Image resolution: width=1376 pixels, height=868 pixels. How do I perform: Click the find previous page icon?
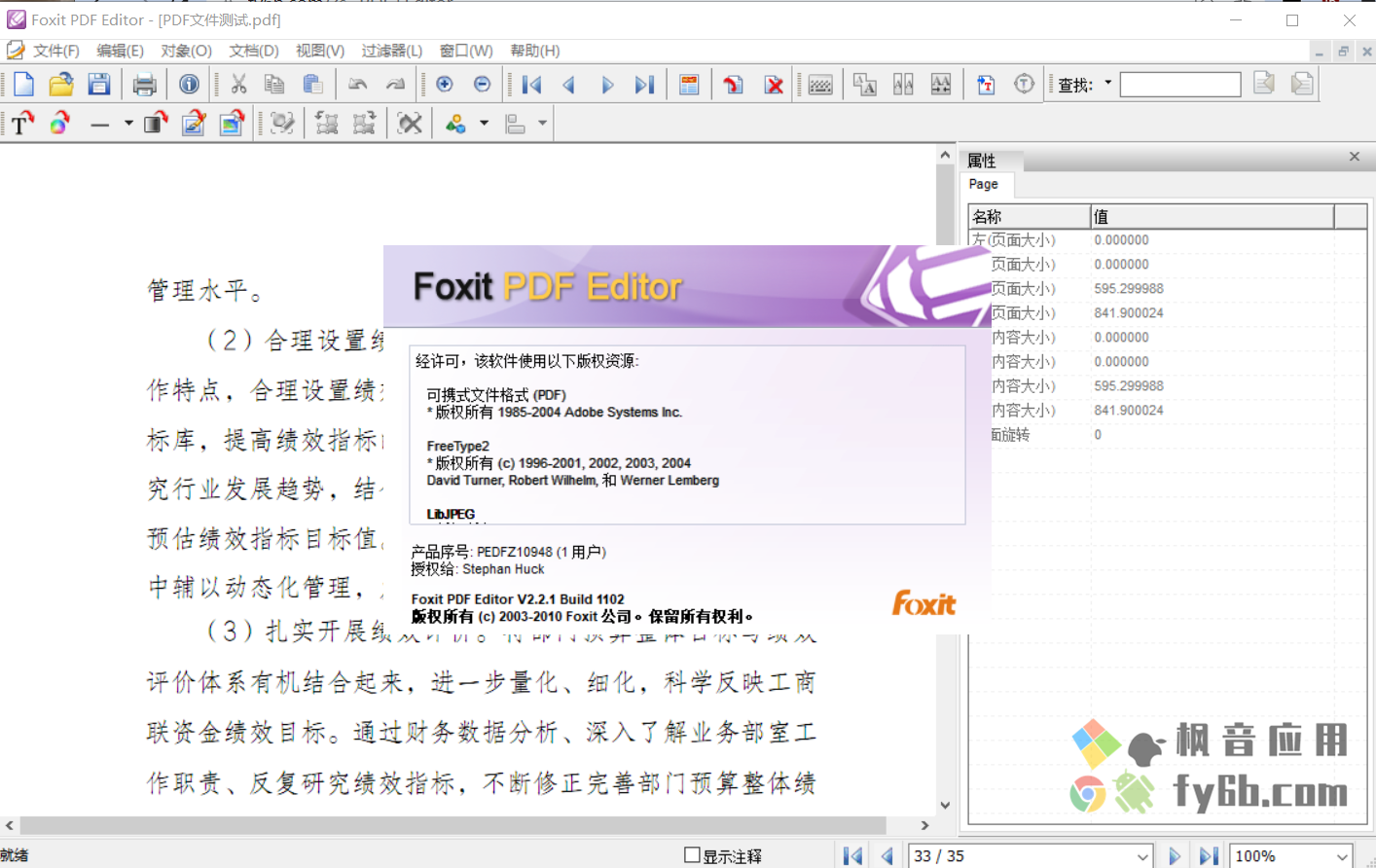click(x=1264, y=85)
